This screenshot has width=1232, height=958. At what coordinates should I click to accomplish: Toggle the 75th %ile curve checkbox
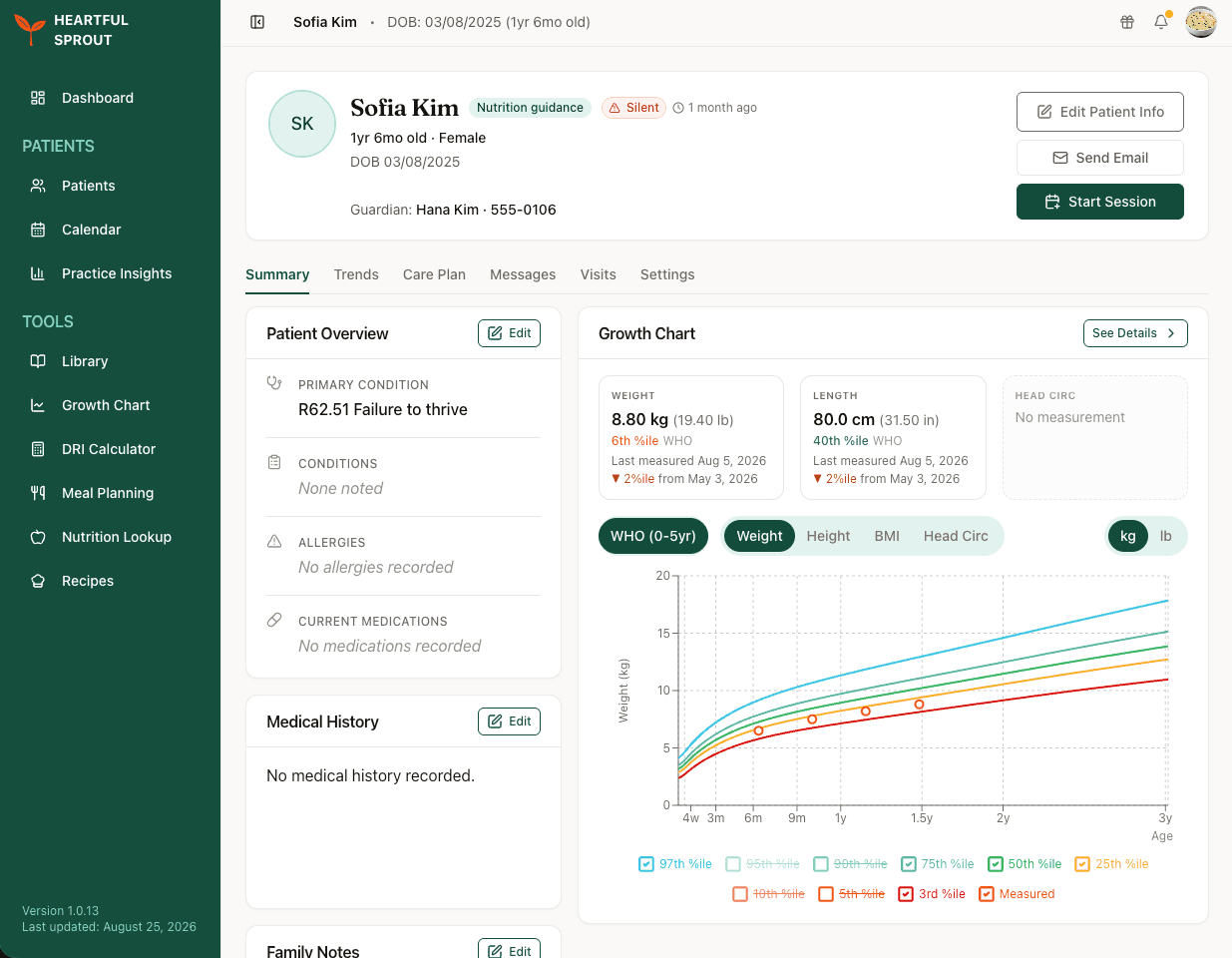pyautogui.click(x=909, y=864)
